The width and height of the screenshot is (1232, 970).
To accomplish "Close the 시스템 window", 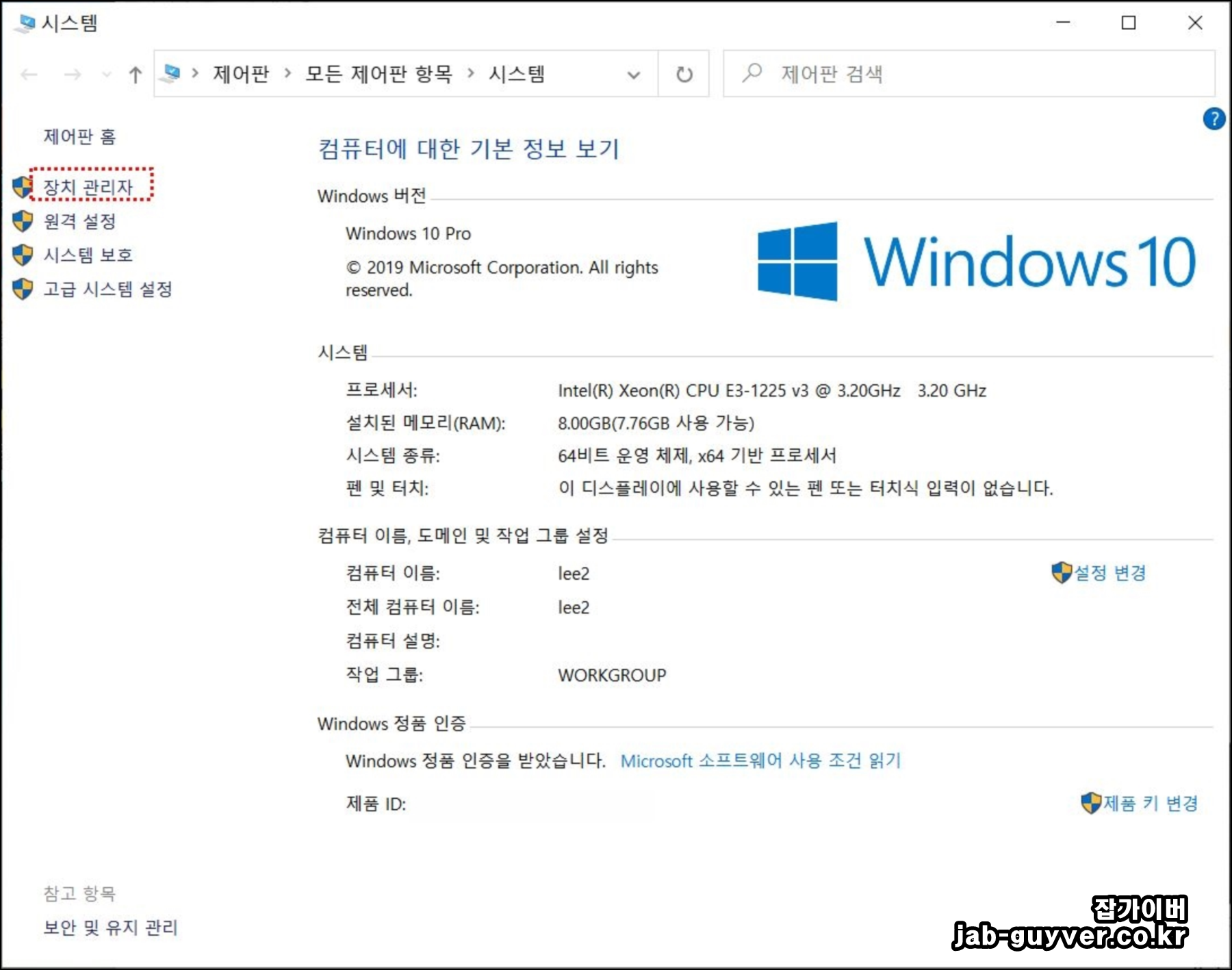I will (1195, 23).
